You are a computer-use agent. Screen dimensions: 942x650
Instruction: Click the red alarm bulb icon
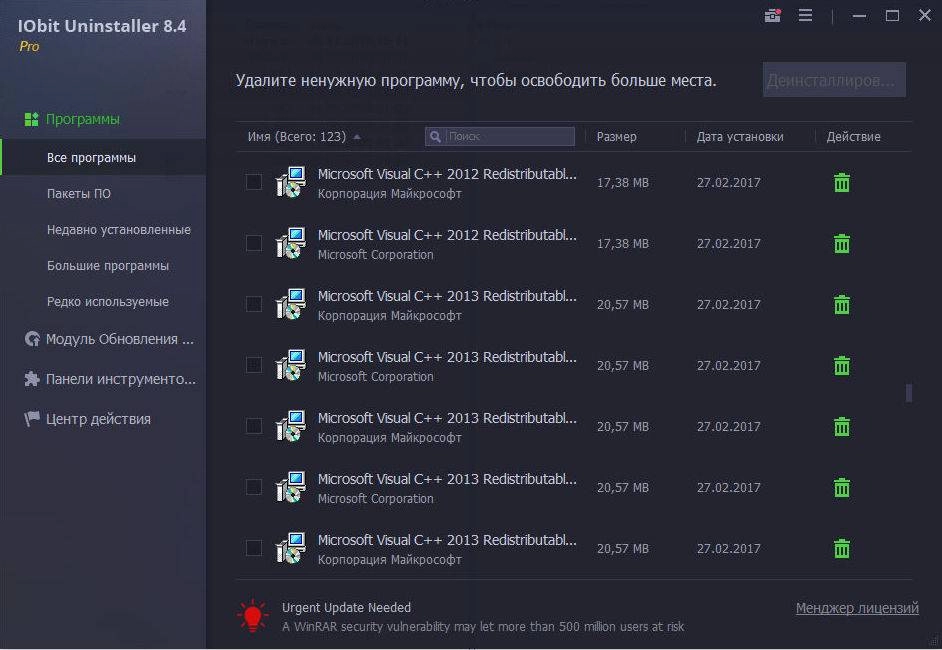(x=253, y=616)
